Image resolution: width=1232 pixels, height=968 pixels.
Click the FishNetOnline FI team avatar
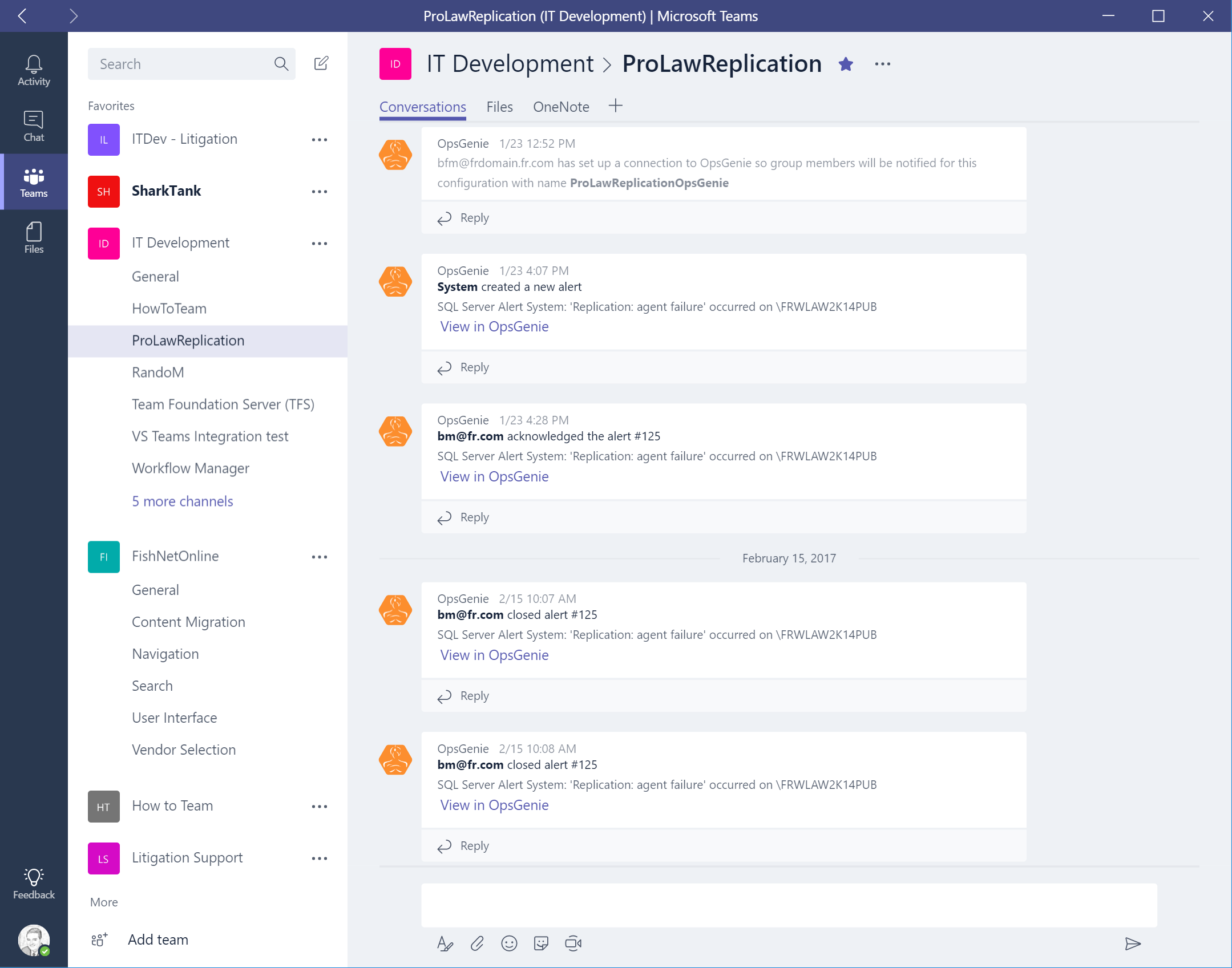pyautogui.click(x=104, y=557)
